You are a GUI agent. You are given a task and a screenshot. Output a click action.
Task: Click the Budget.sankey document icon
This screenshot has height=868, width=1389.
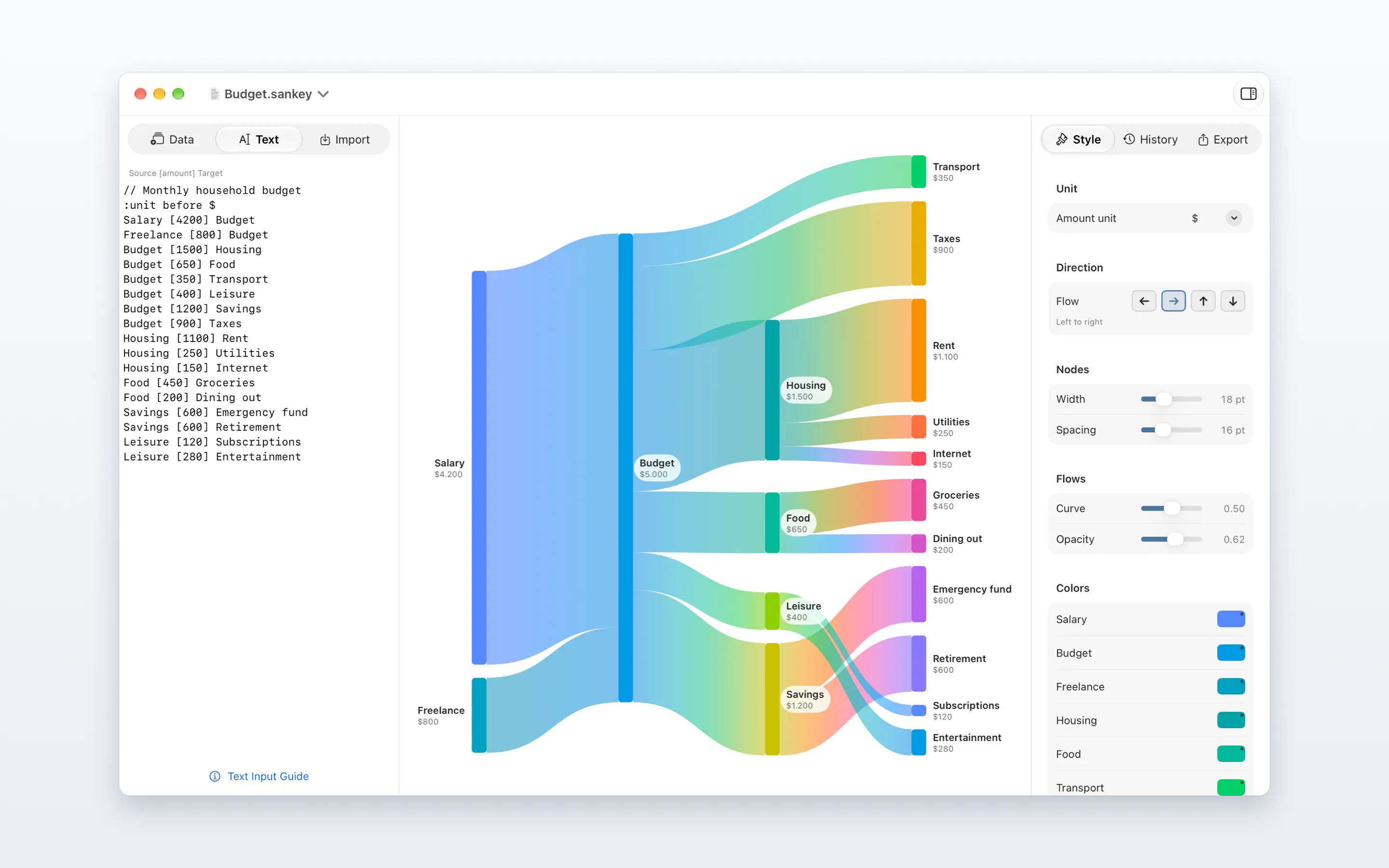coord(214,94)
